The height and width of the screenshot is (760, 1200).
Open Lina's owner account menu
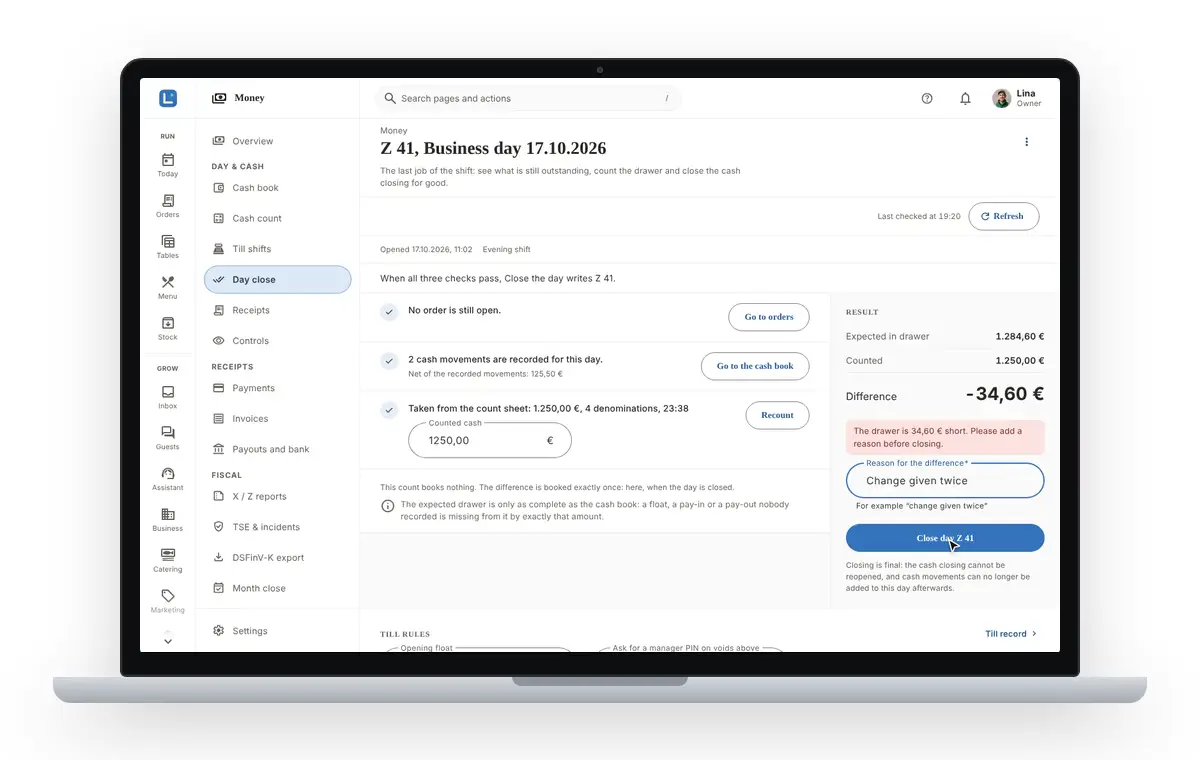click(1017, 98)
